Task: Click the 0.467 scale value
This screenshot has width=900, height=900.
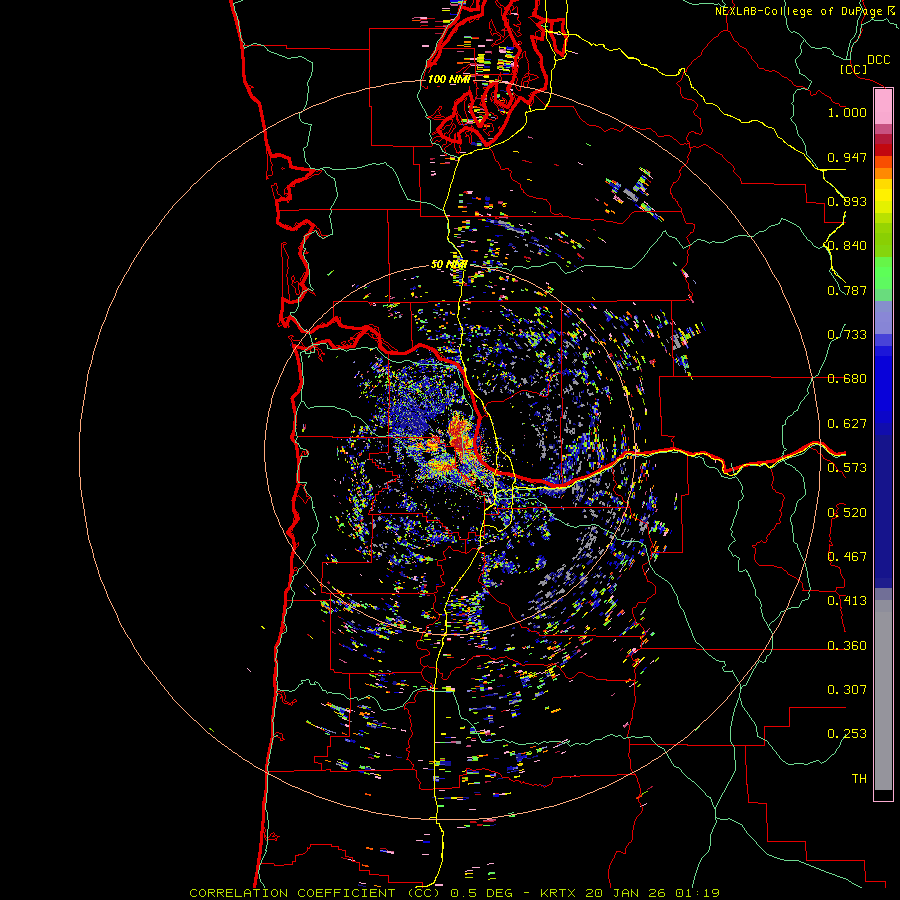Action: click(847, 557)
